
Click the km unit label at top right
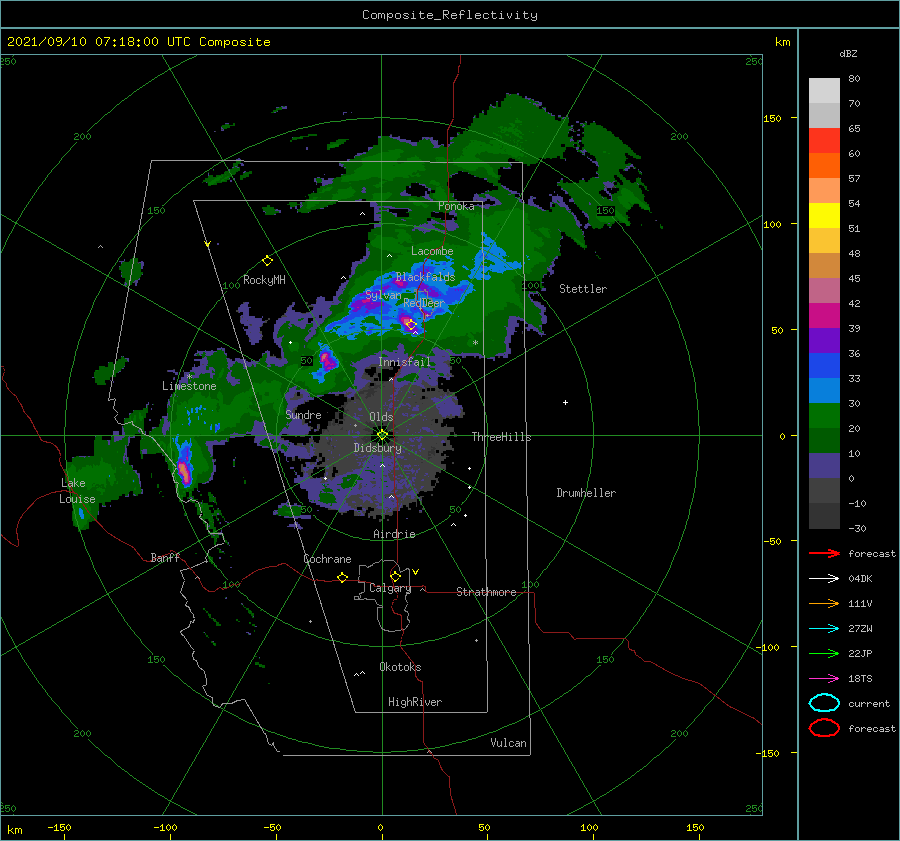(782, 42)
